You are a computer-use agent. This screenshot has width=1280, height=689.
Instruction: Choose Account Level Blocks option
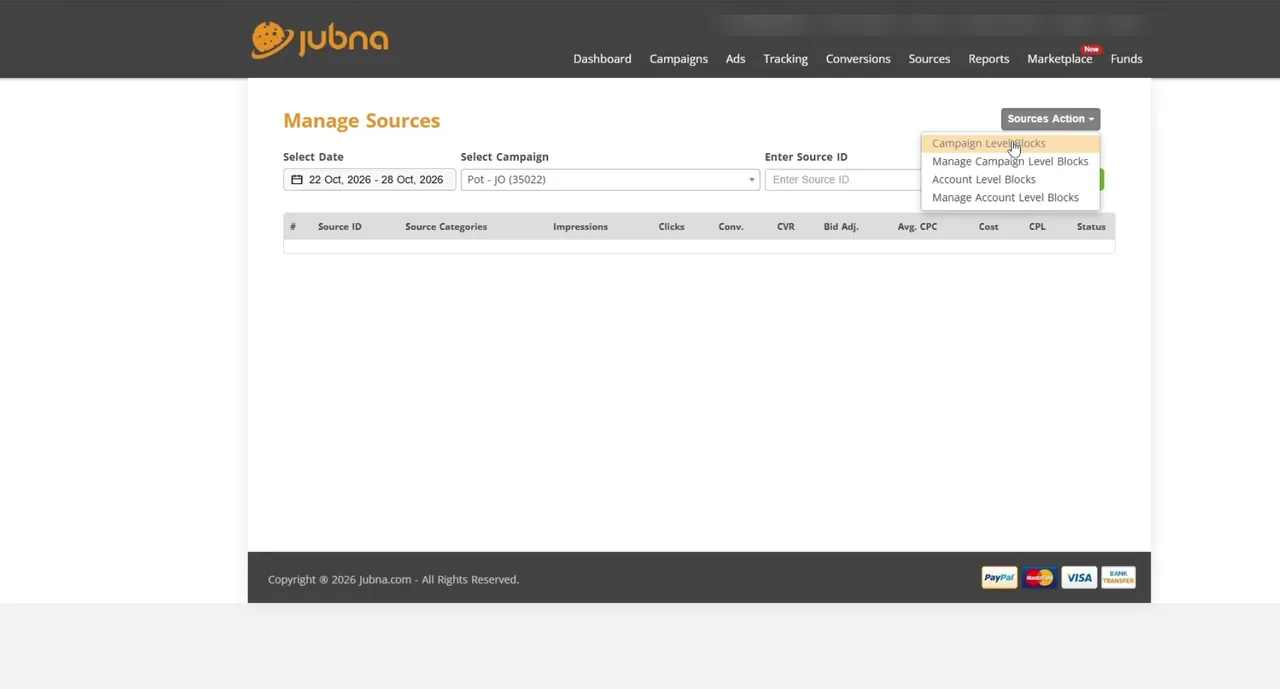coord(1010,179)
